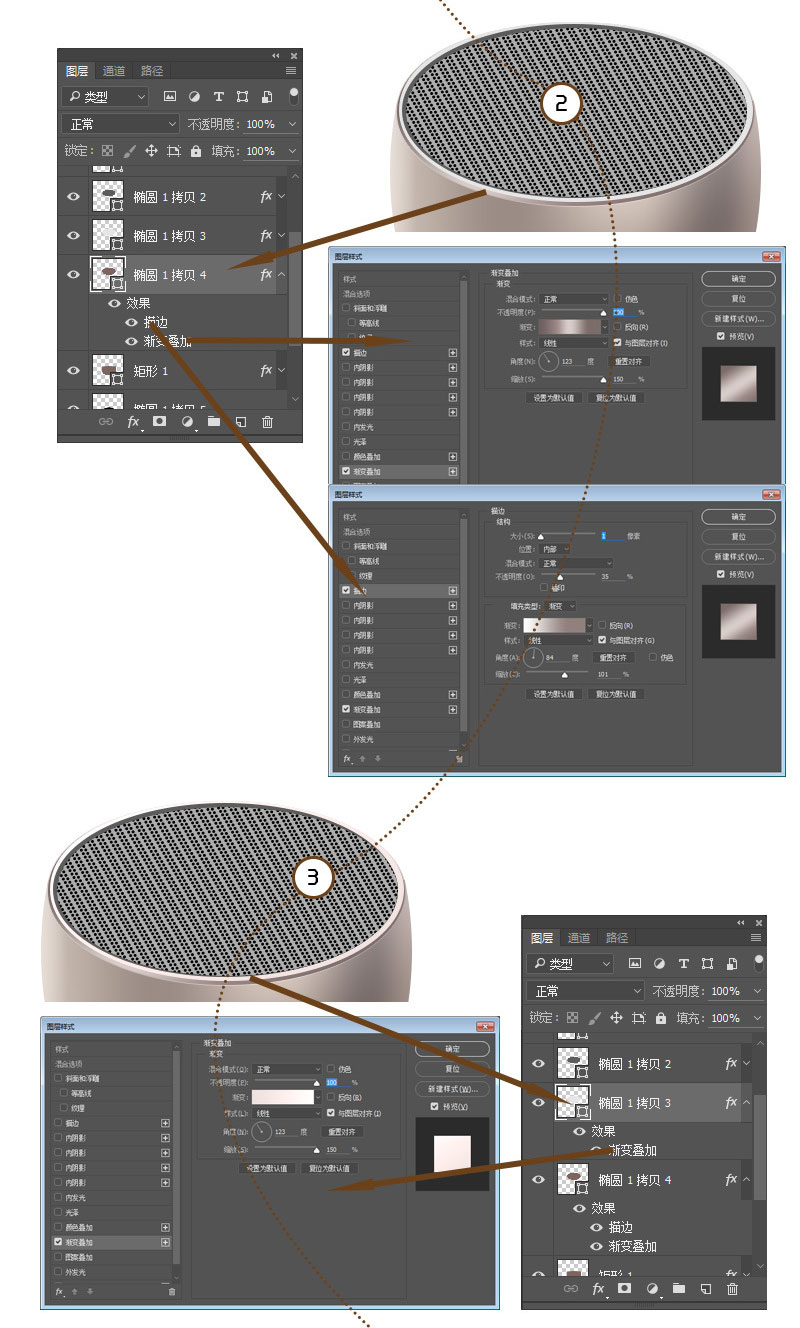Open 类型 filter dropdown in upper Layers panel
Viewport: 800px width, 1328px height.
click(104, 97)
